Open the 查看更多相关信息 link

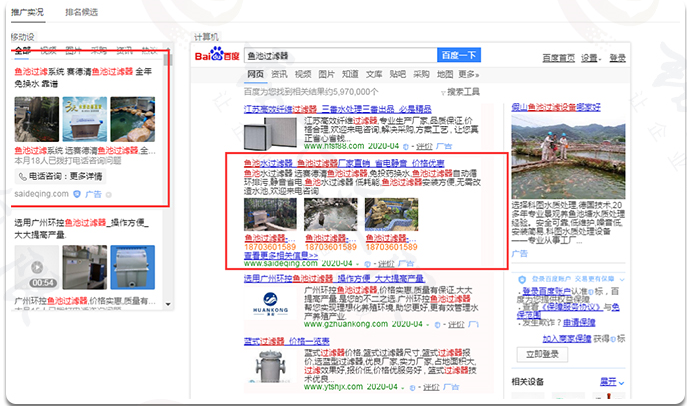(x=281, y=255)
